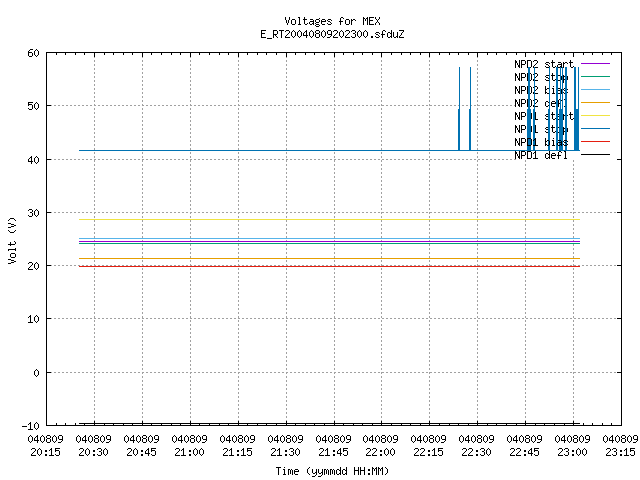640x480 pixels.
Task: Select the file name E_RT20040809202300.sfduZ subtitle
Action: (332, 34)
